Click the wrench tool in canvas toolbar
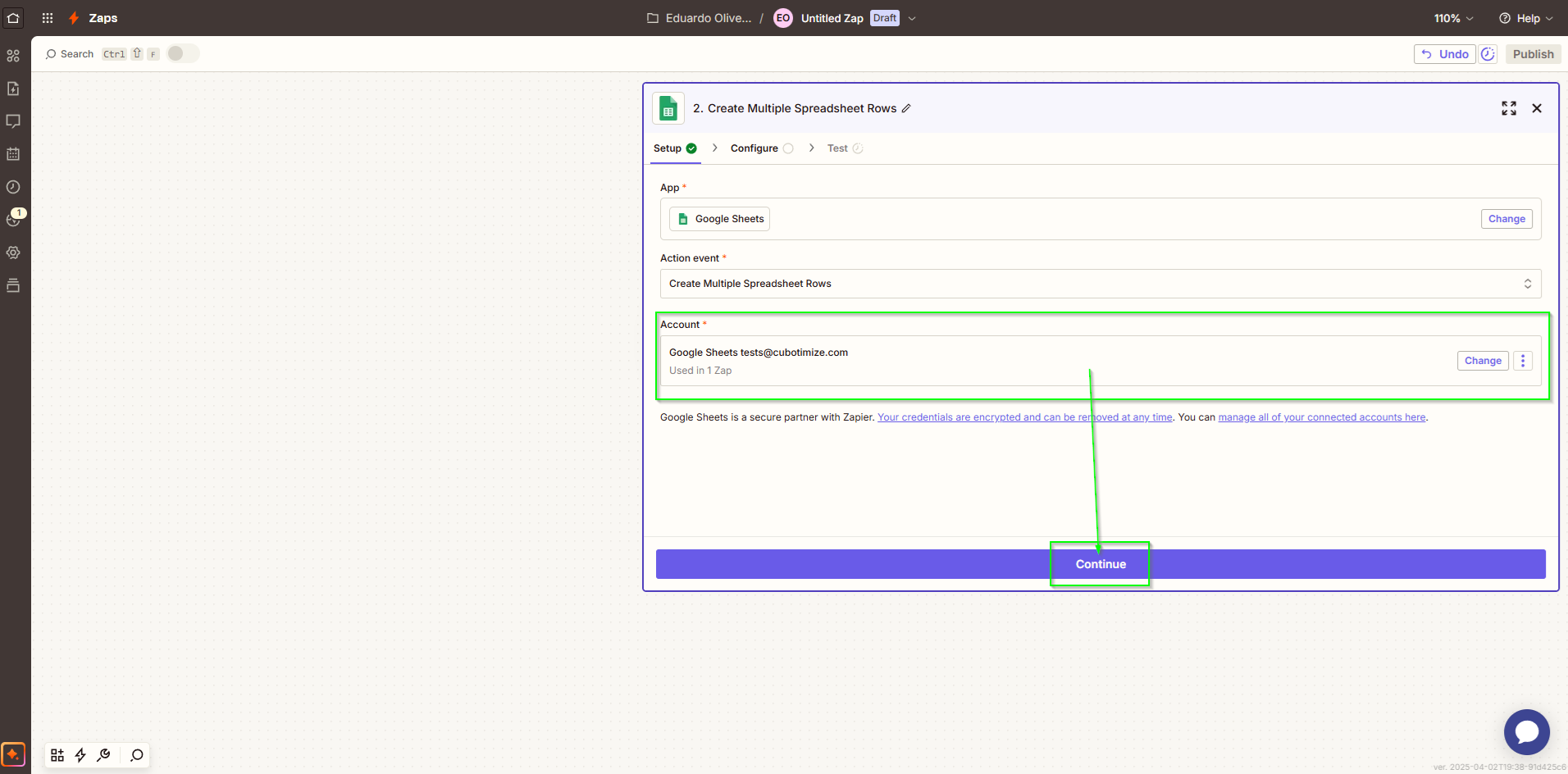The height and width of the screenshot is (774, 1568). [103, 755]
